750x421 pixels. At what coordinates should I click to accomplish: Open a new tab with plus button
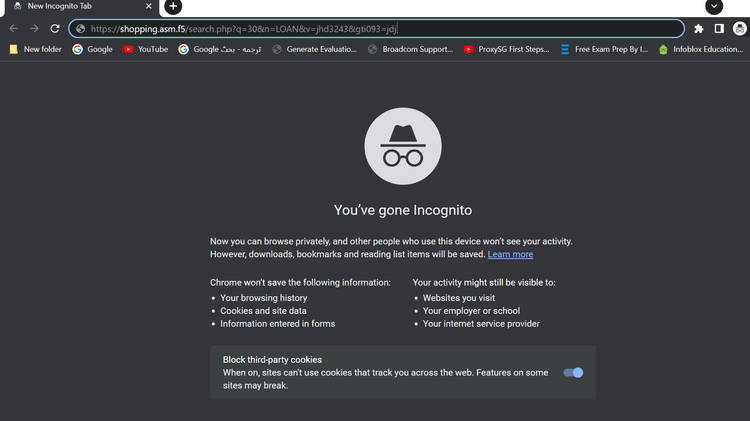click(x=173, y=7)
